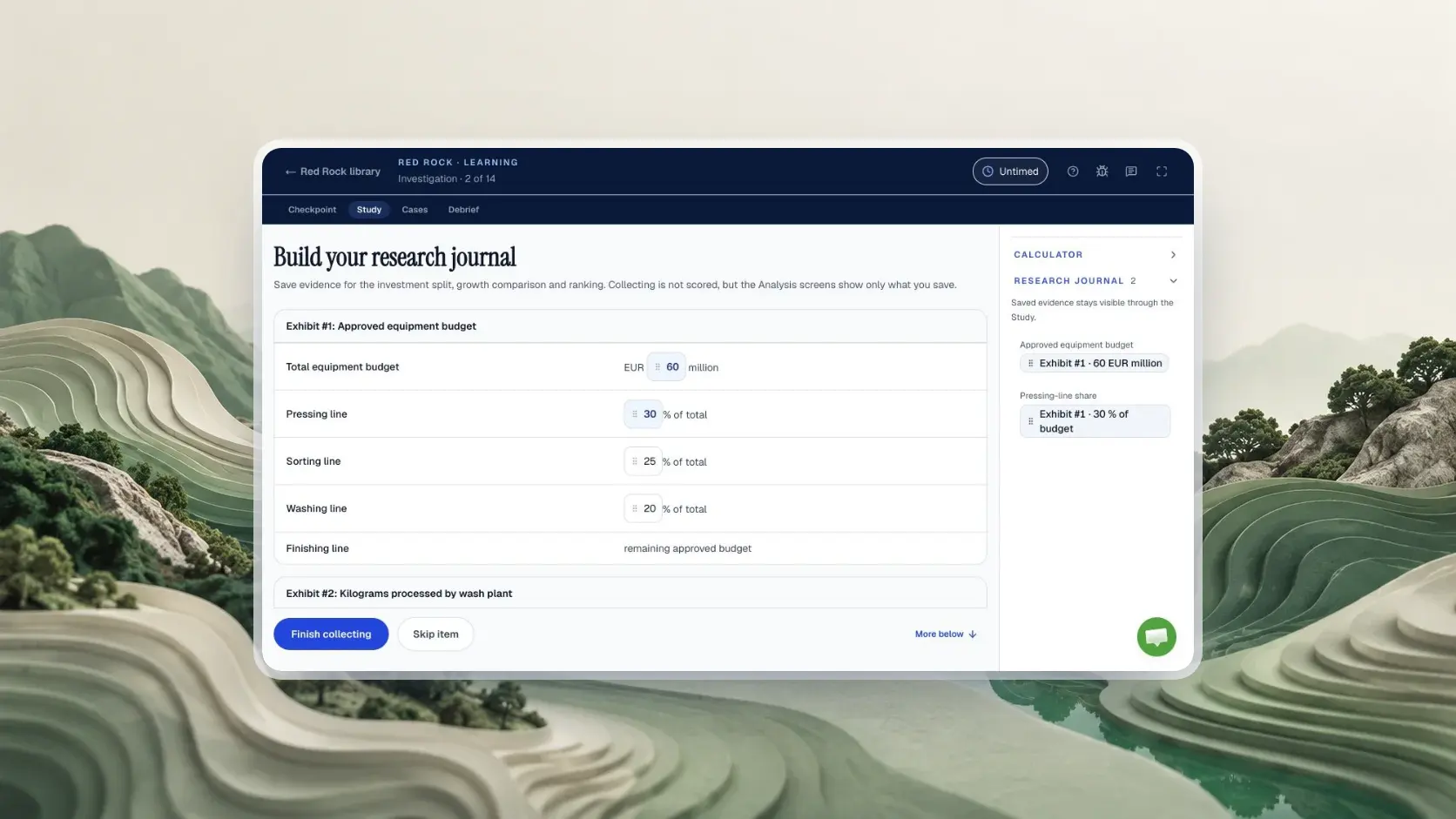Toggle the saved Pressing line 30 value
The width and height of the screenshot is (1456, 819).
(643, 414)
